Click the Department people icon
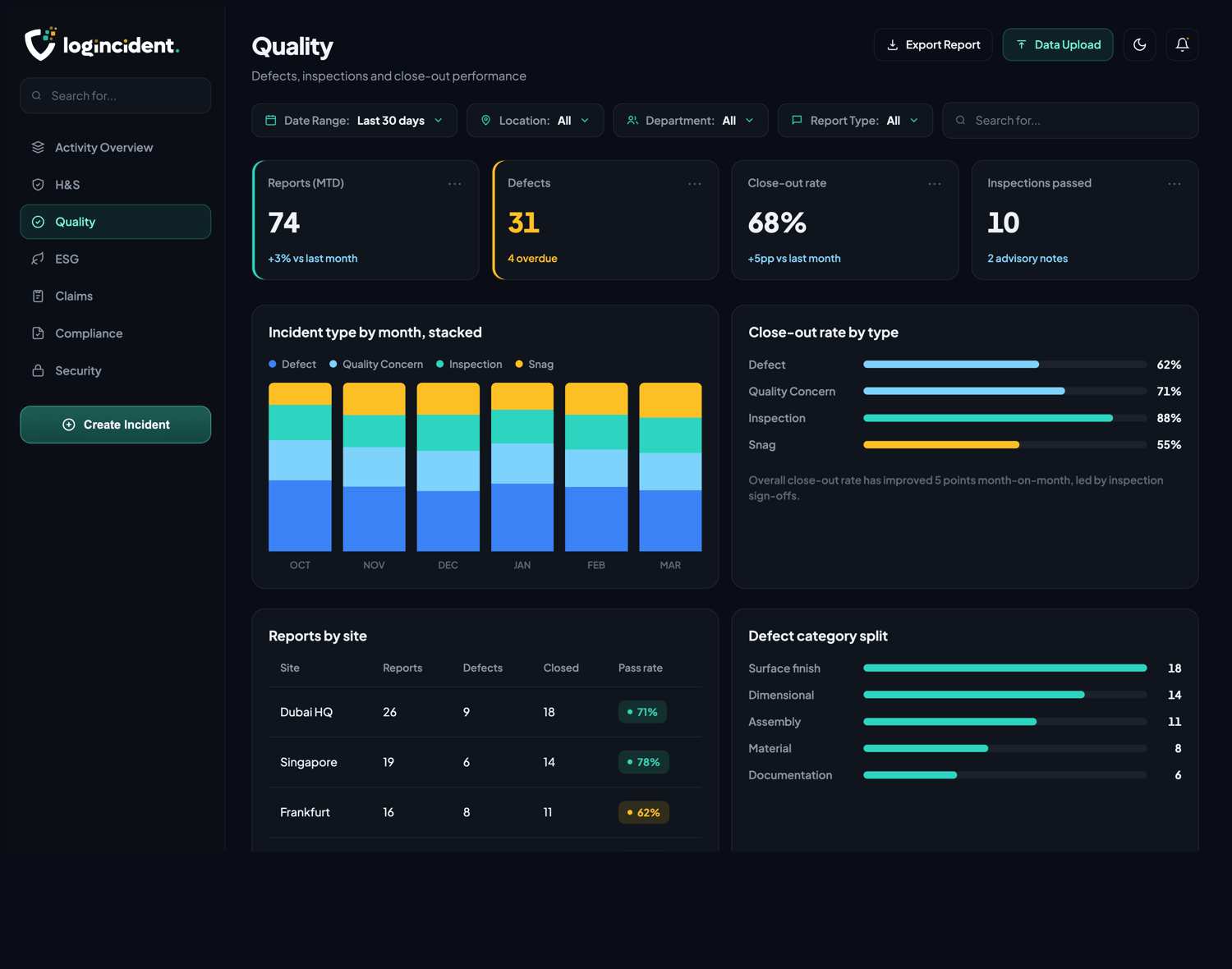 pyautogui.click(x=632, y=121)
